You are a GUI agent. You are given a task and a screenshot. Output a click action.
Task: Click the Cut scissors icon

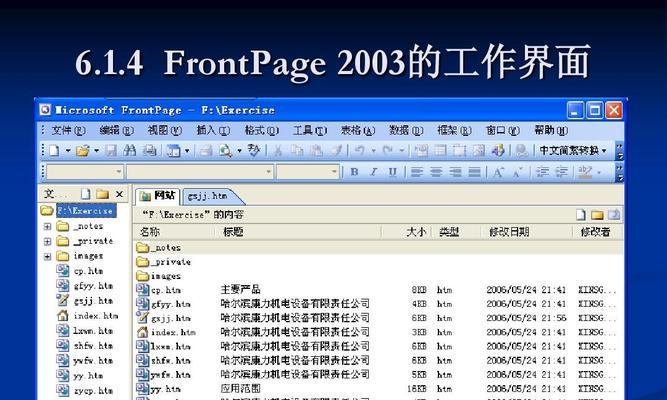[278, 150]
